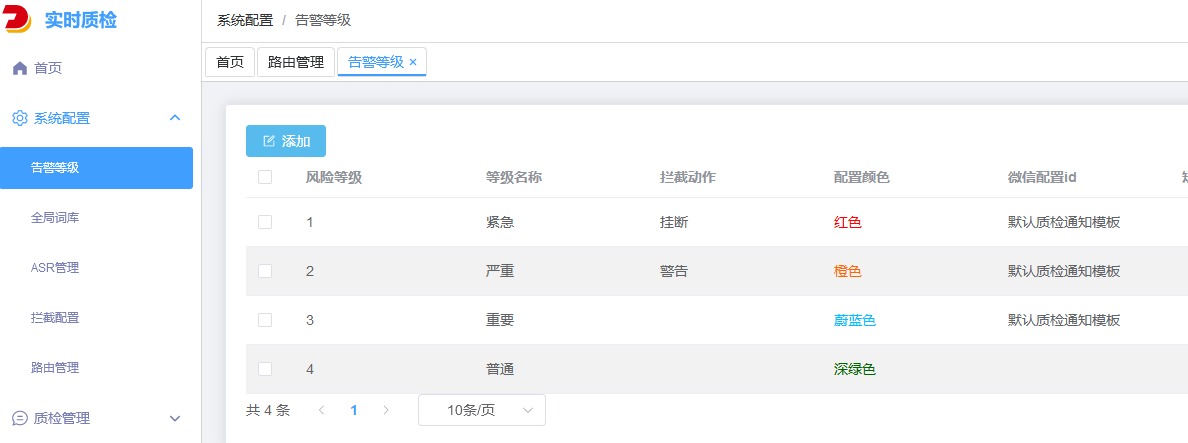The width and height of the screenshot is (1188, 443).
Task: Expand the 质检管理 menu chevron
Action: click(175, 418)
